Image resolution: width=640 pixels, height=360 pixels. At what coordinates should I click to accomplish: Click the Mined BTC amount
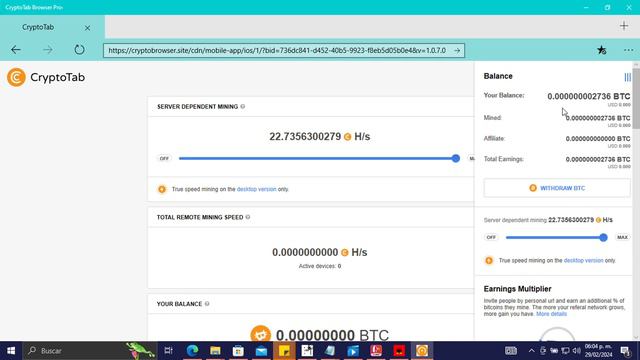coord(598,118)
